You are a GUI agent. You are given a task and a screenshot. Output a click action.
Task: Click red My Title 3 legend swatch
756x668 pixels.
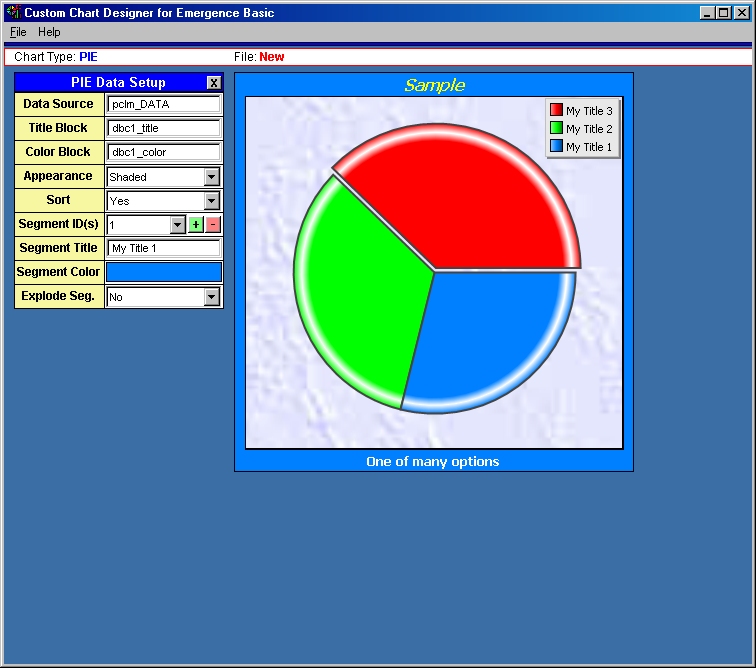(x=556, y=111)
